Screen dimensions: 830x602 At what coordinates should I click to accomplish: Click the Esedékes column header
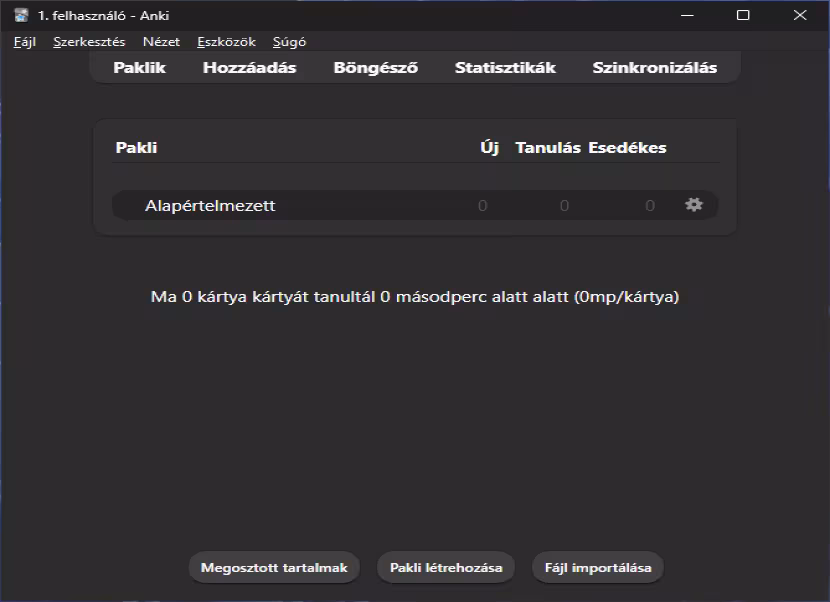(627, 147)
